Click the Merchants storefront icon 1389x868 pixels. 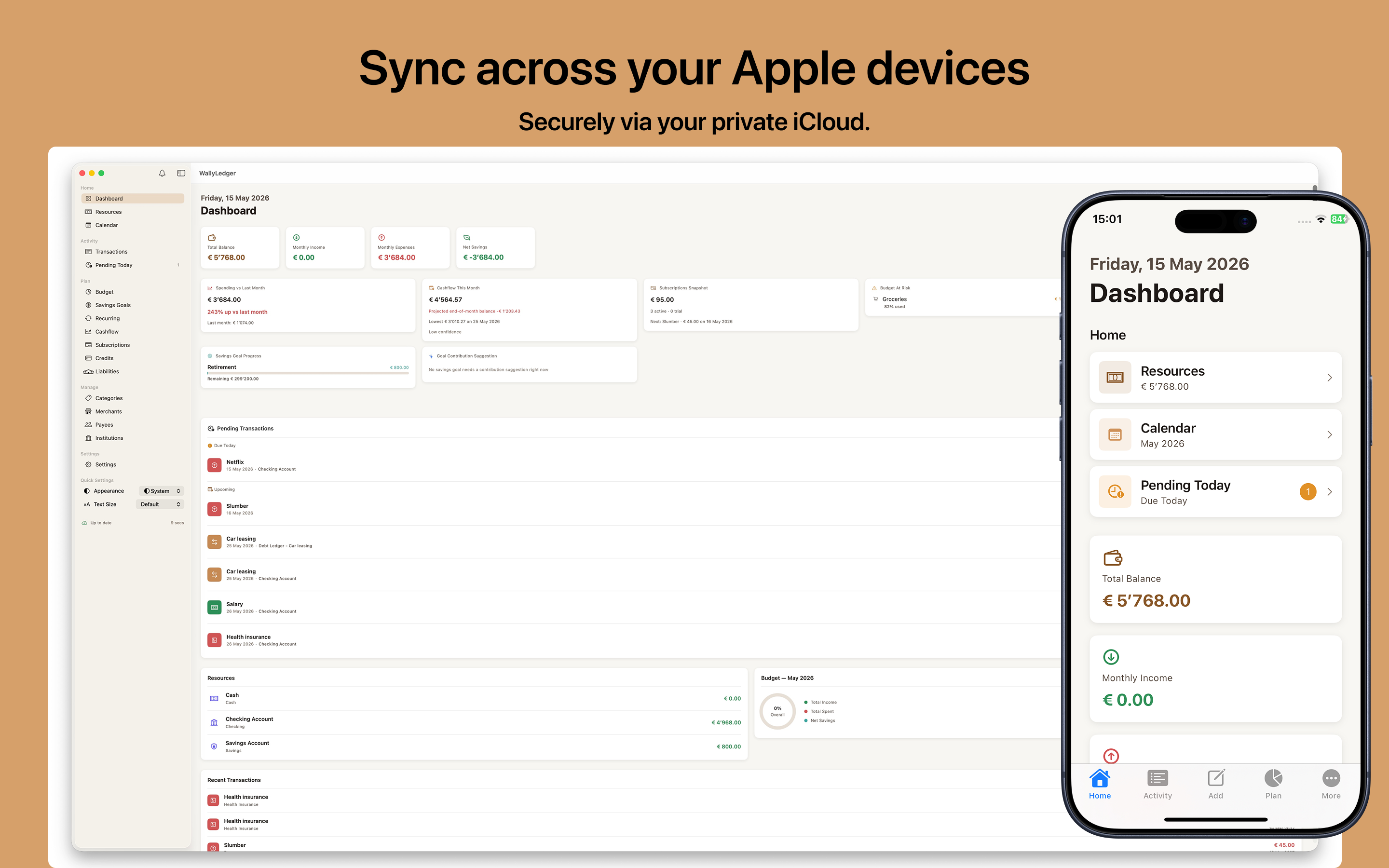(88, 411)
